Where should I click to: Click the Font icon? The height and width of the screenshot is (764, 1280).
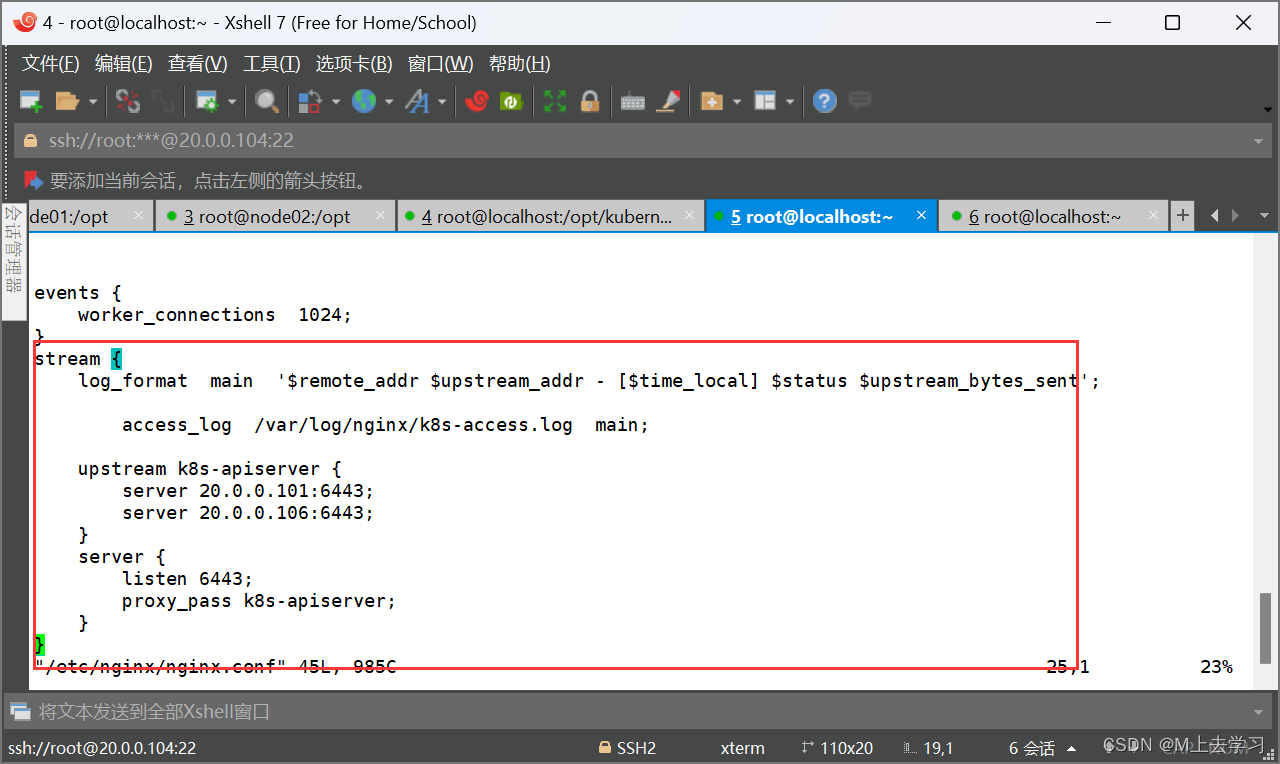point(417,101)
